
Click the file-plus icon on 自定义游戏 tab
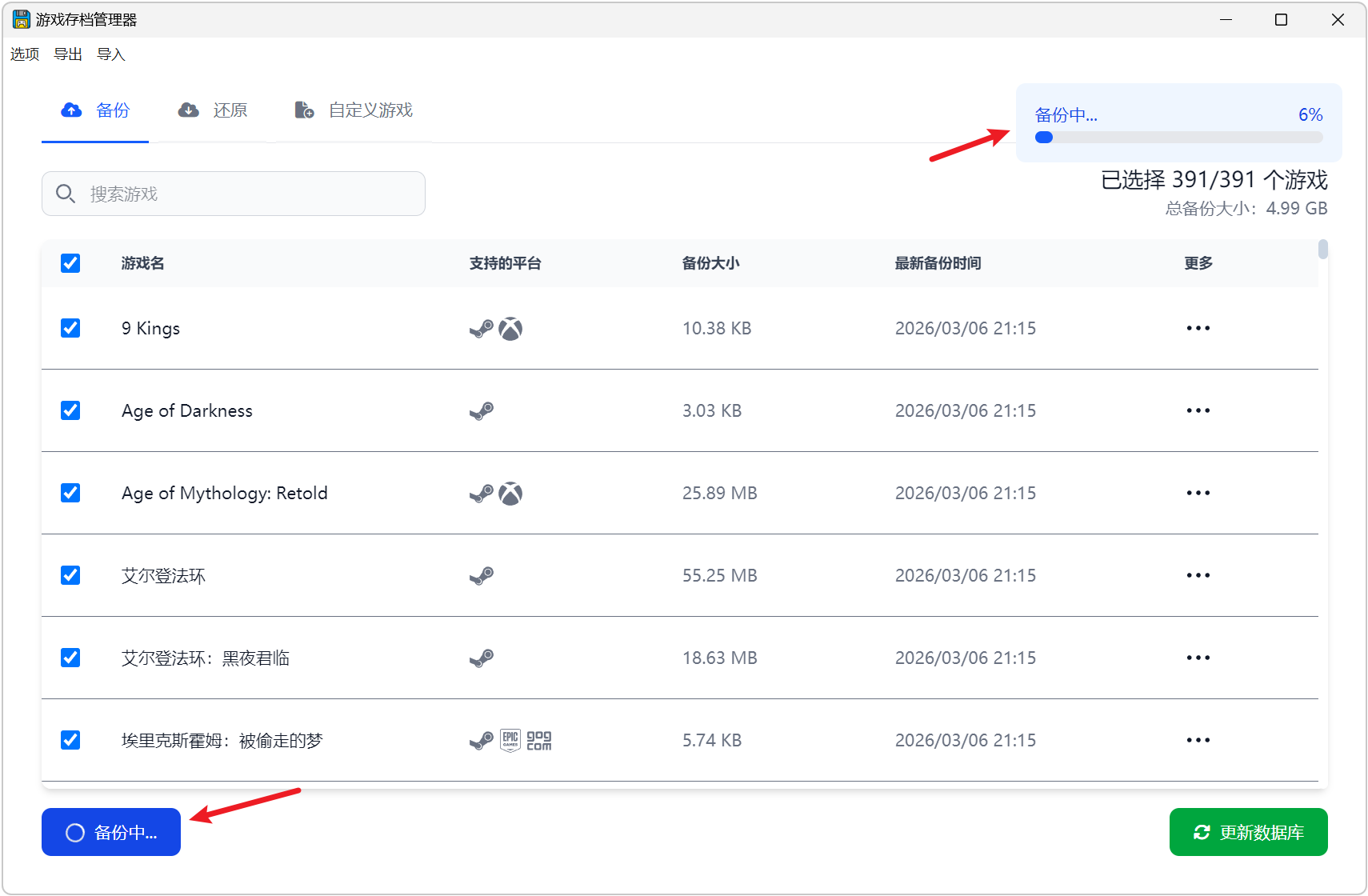pos(304,110)
